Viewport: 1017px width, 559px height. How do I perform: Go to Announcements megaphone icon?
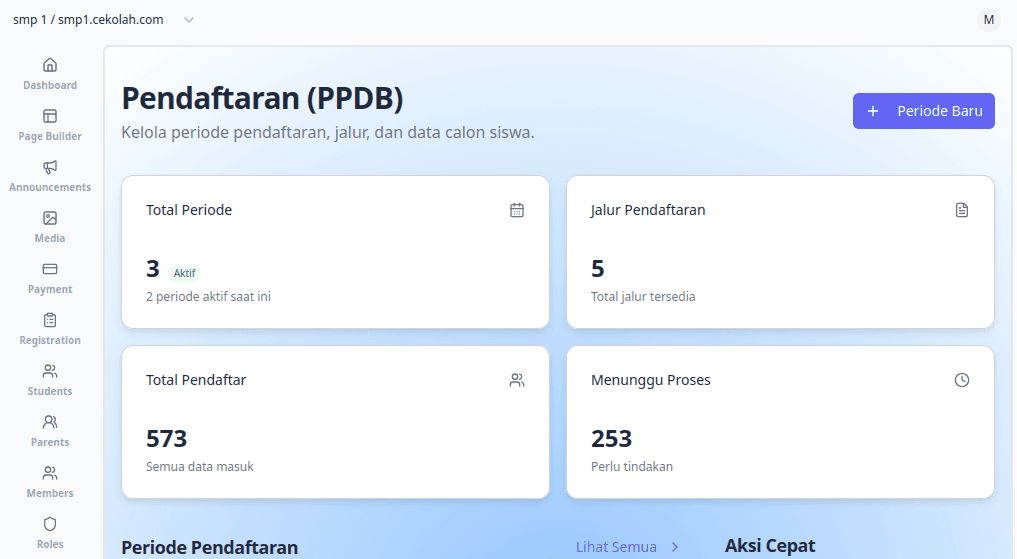coord(50,167)
